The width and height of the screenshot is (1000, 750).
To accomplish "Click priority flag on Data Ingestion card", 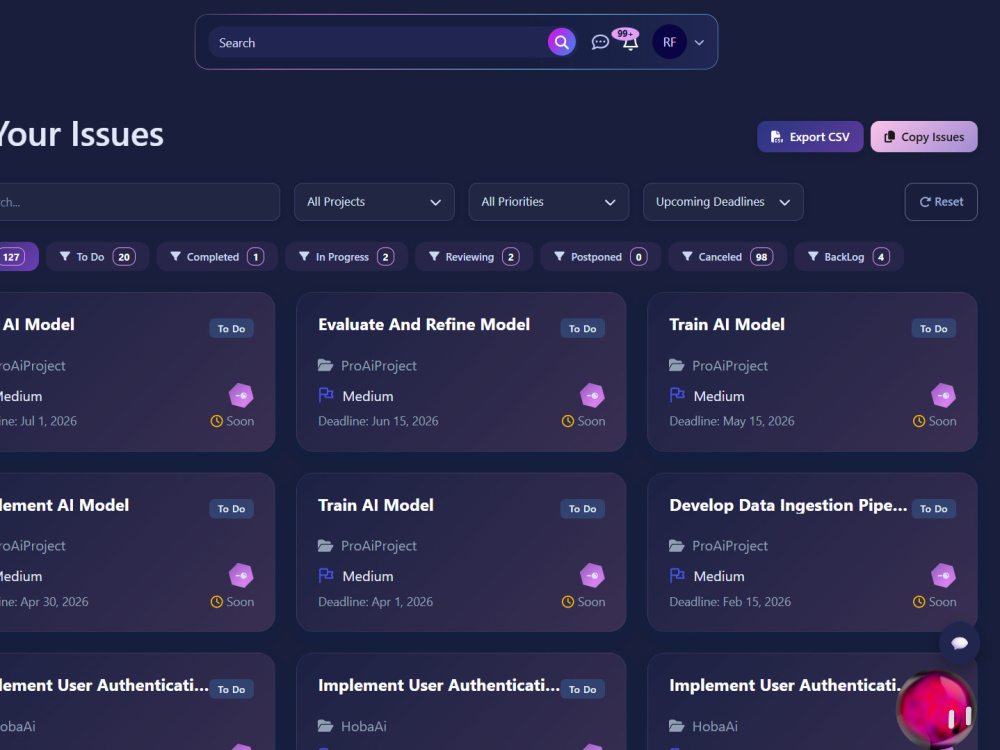I will (x=677, y=576).
